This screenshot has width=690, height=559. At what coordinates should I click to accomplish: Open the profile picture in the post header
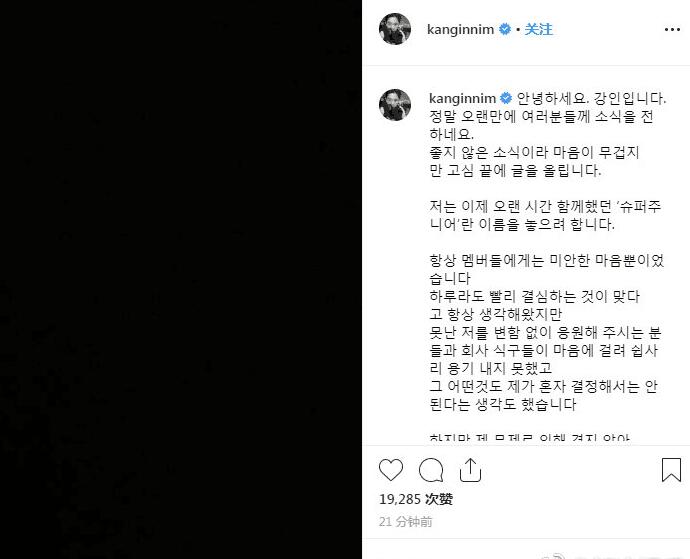click(395, 29)
